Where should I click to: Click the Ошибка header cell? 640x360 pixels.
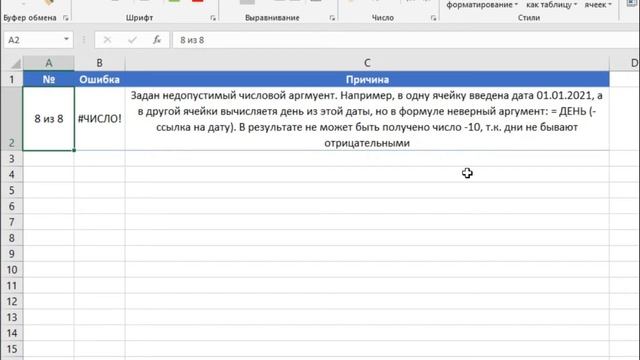[x=100, y=79]
